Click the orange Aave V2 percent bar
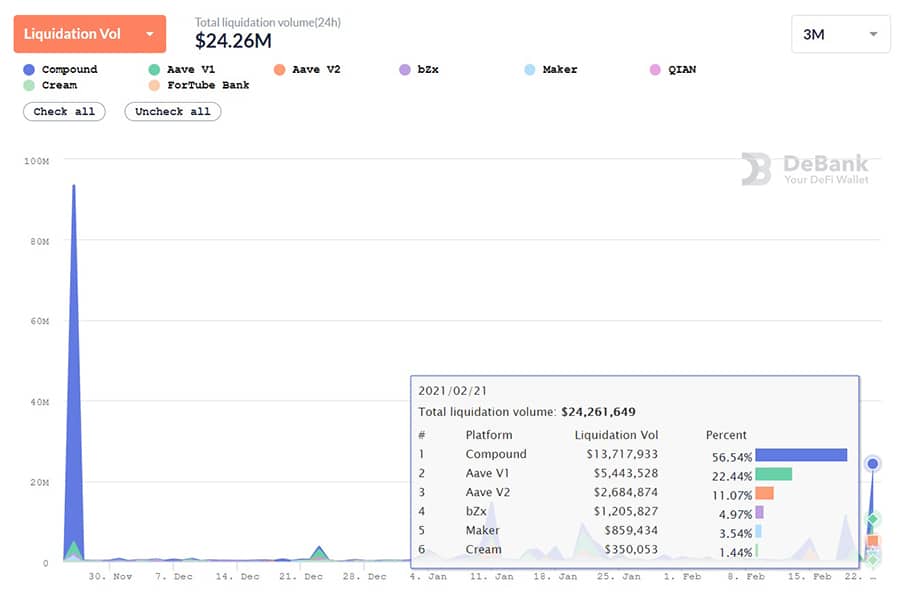900x597 pixels. click(765, 493)
